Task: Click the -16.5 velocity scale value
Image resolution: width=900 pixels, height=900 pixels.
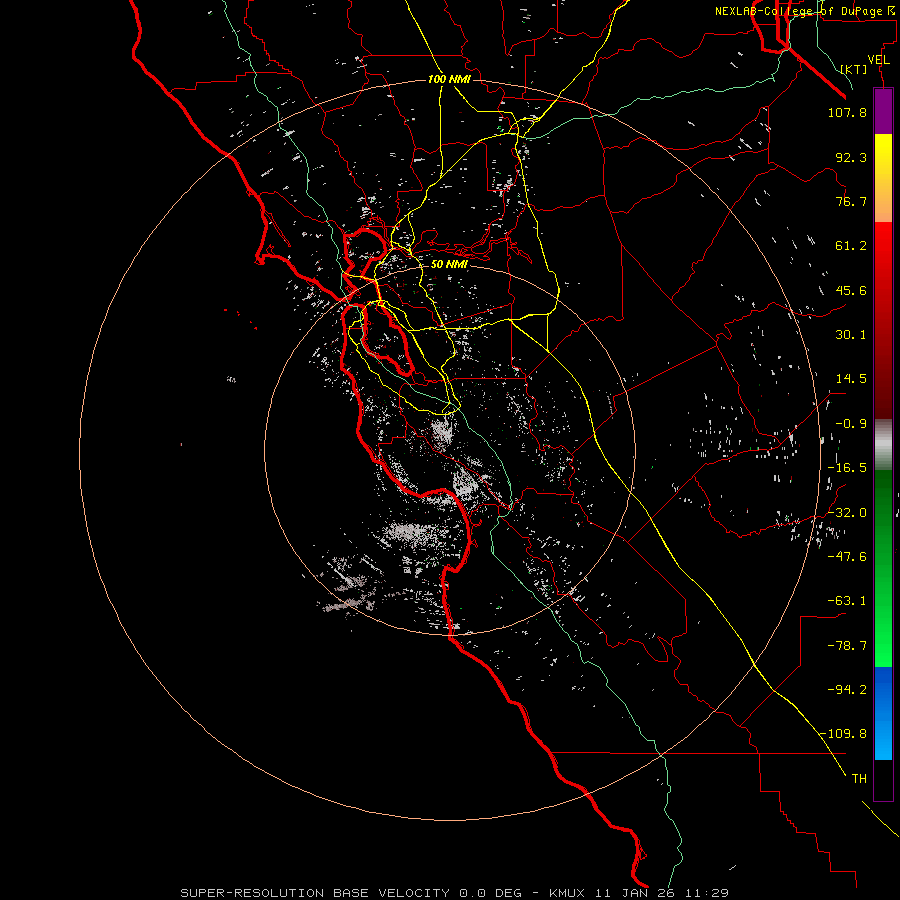Action: [x=847, y=468]
